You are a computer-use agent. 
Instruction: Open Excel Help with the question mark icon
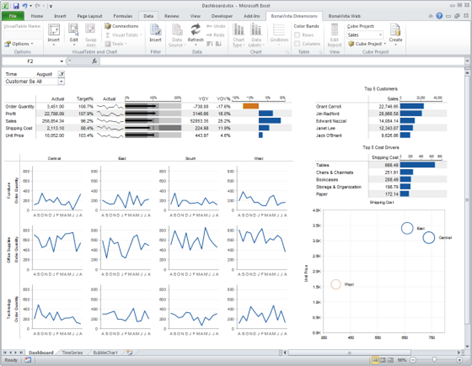pyautogui.click(x=439, y=16)
